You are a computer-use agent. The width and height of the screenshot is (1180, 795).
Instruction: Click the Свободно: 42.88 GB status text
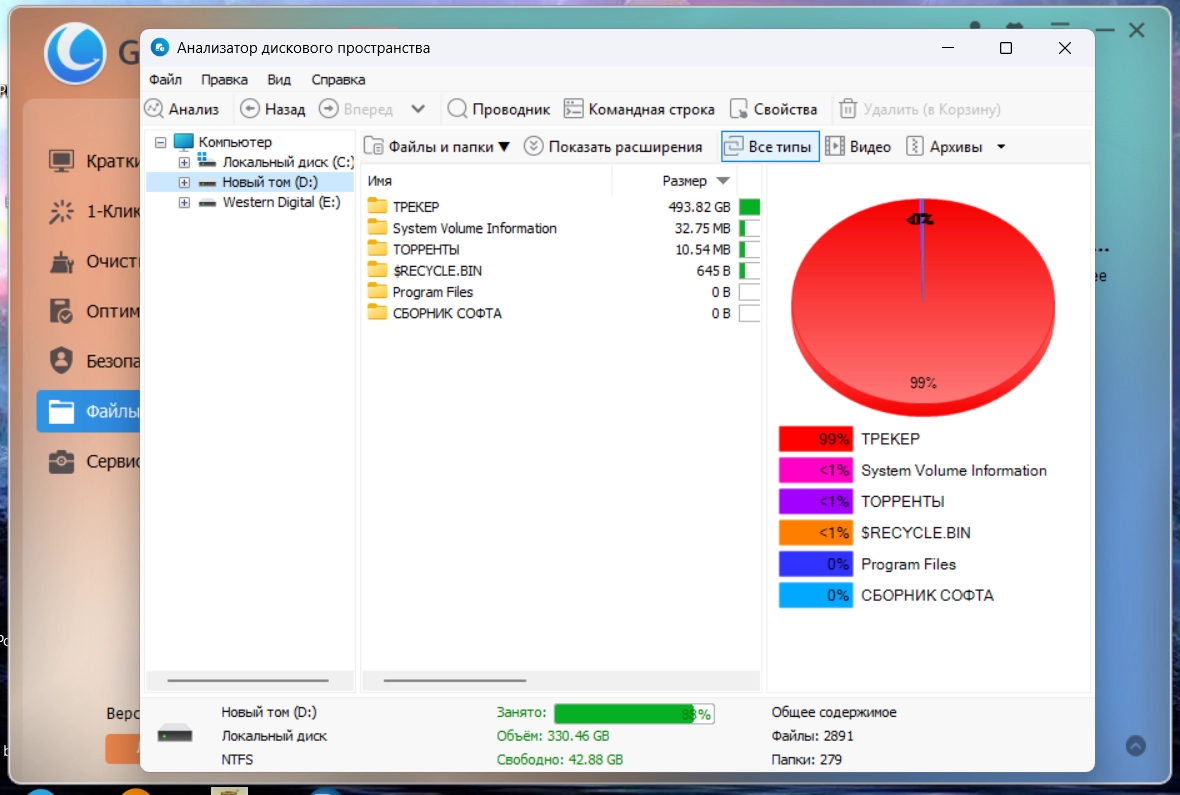coord(559,760)
